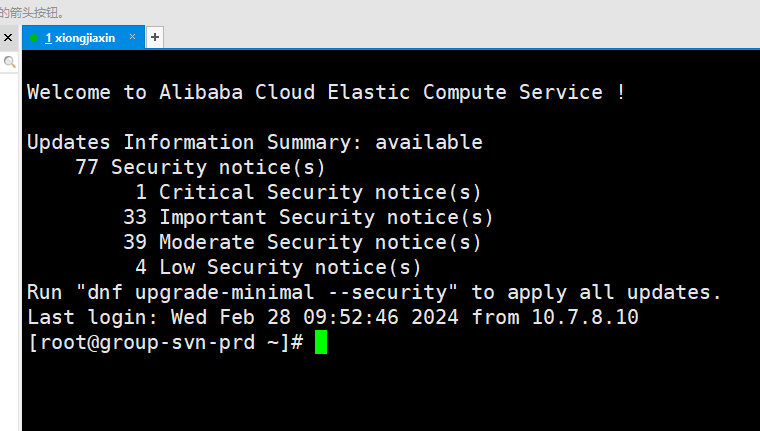The width and height of the screenshot is (760, 431).
Task: Click the 1 Critical Security notice(s) line
Action: [308, 192]
